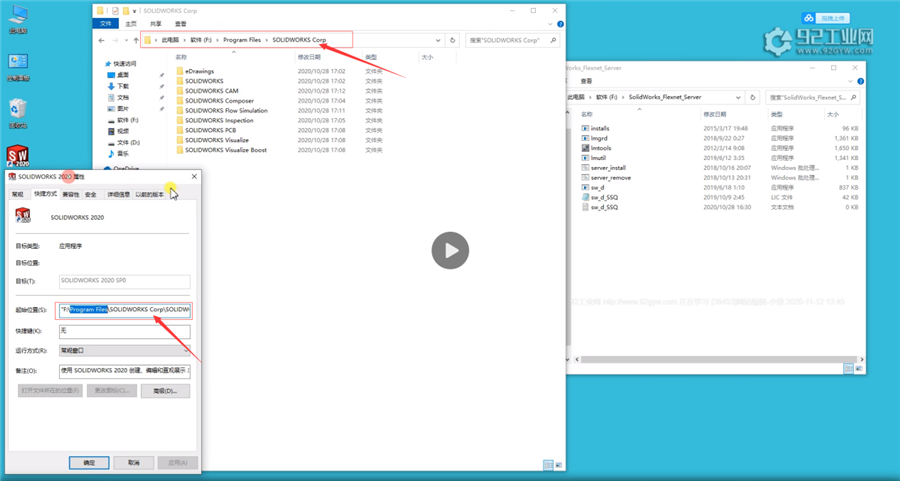Switch to 以前的版本 tab in properties dialog
Image resolution: width=900 pixels, height=481 pixels.
149,195
